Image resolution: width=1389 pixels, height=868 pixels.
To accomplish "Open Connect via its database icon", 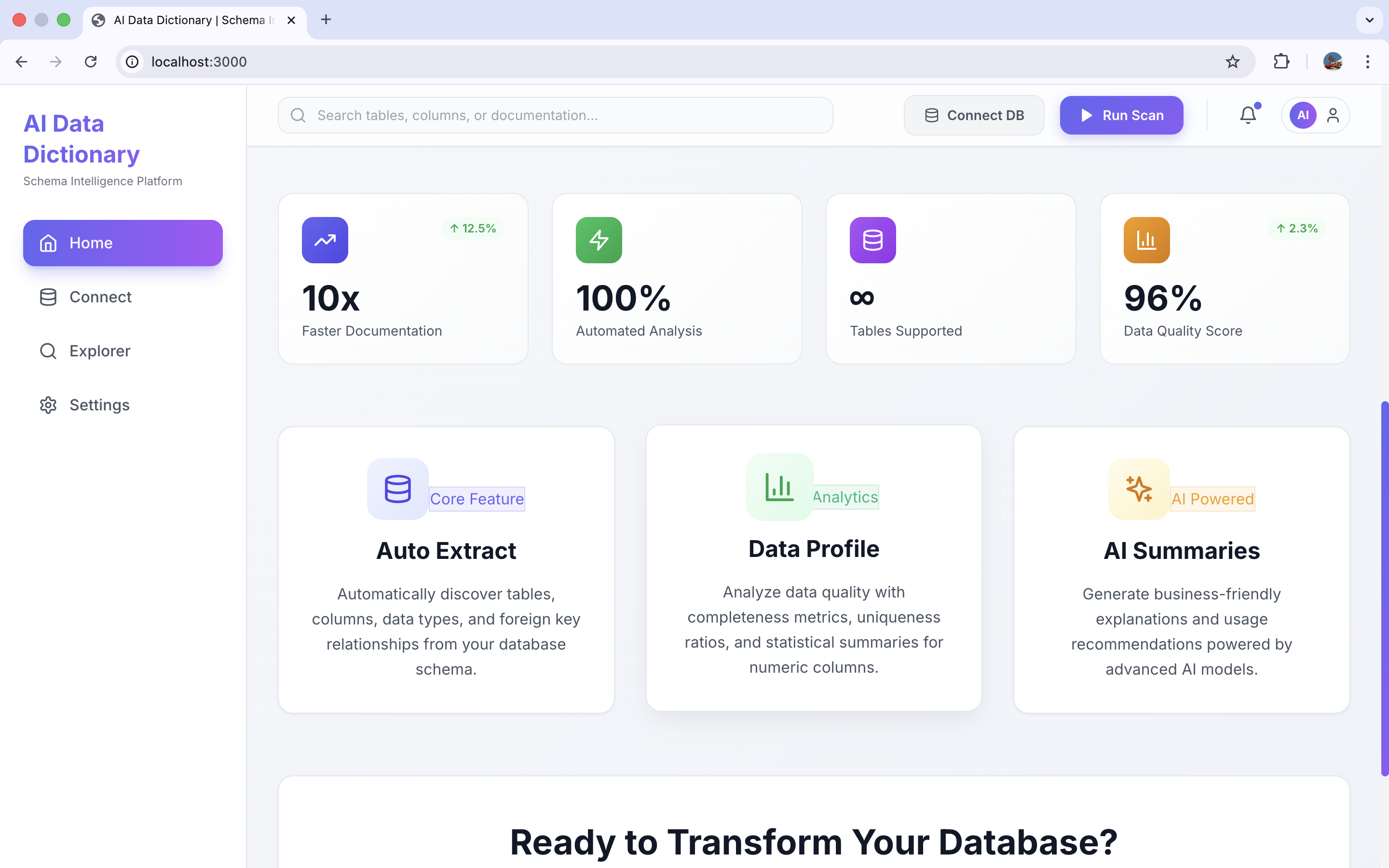I will click(48, 297).
